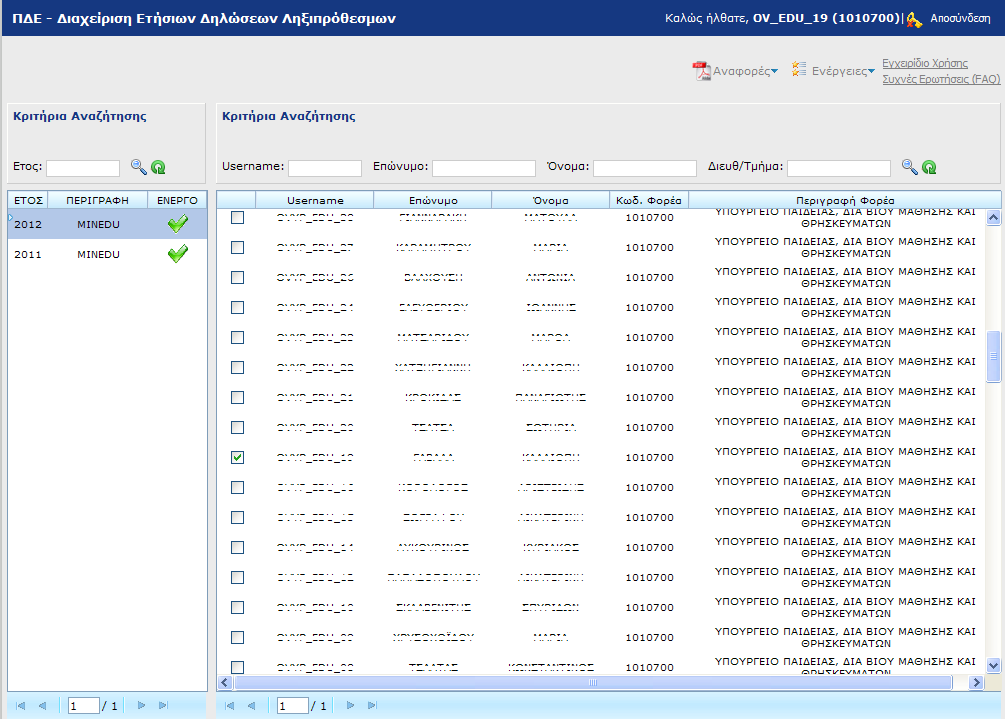
Task: Select the 2012 year cell
Action: click(28, 224)
